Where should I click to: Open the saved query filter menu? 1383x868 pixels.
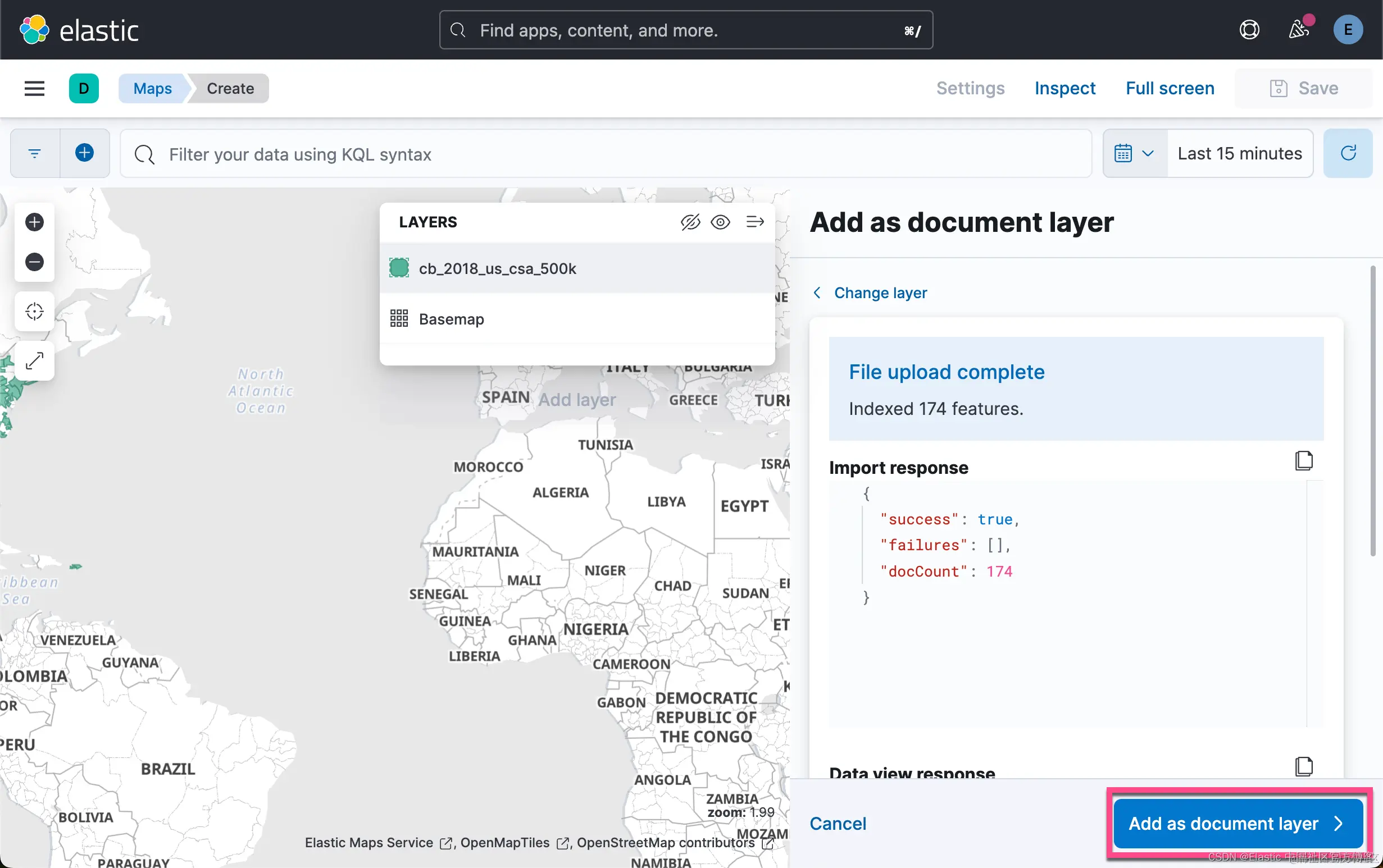35,153
